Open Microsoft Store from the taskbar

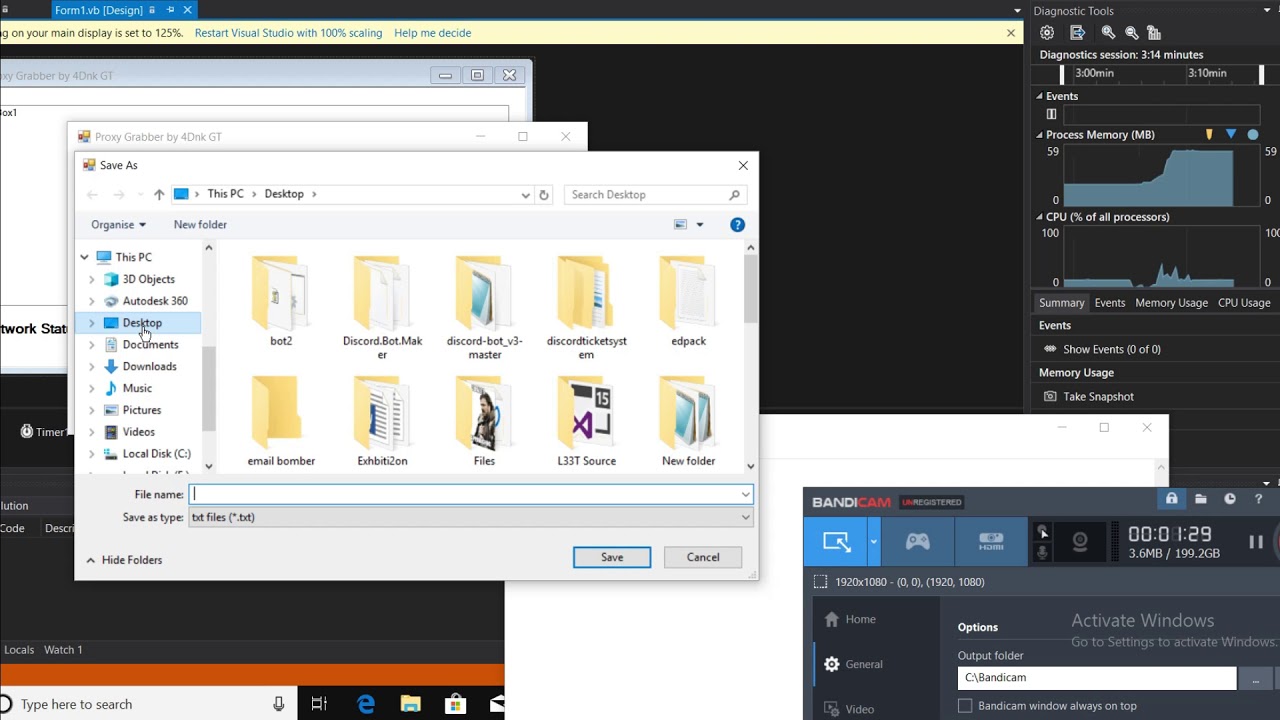(x=456, y=704)
